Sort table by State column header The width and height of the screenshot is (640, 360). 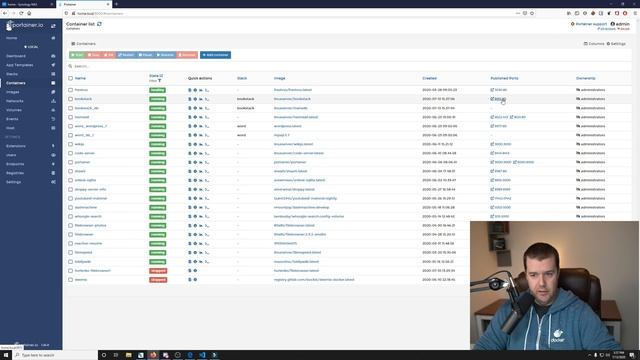[156, 76]
